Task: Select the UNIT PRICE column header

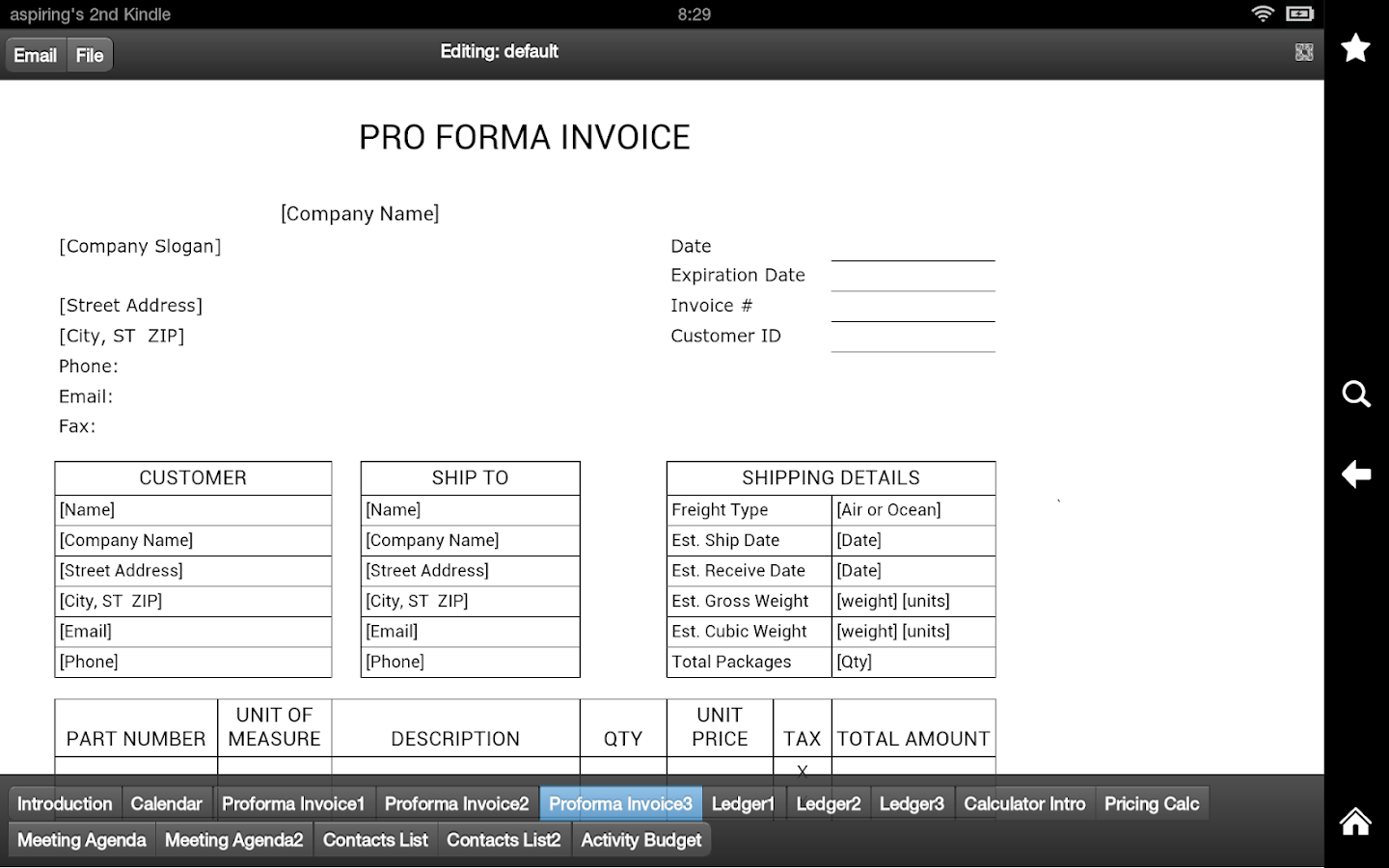Action: click(x=720, y=728)
